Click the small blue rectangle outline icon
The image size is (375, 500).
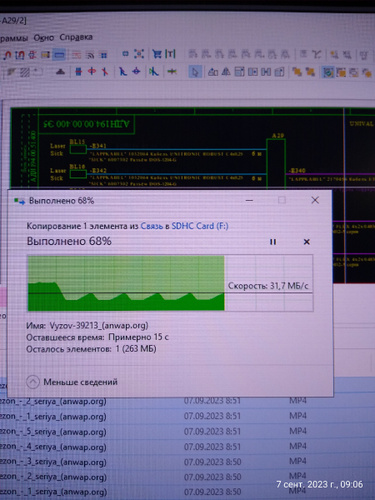click(x=125, y=54)
